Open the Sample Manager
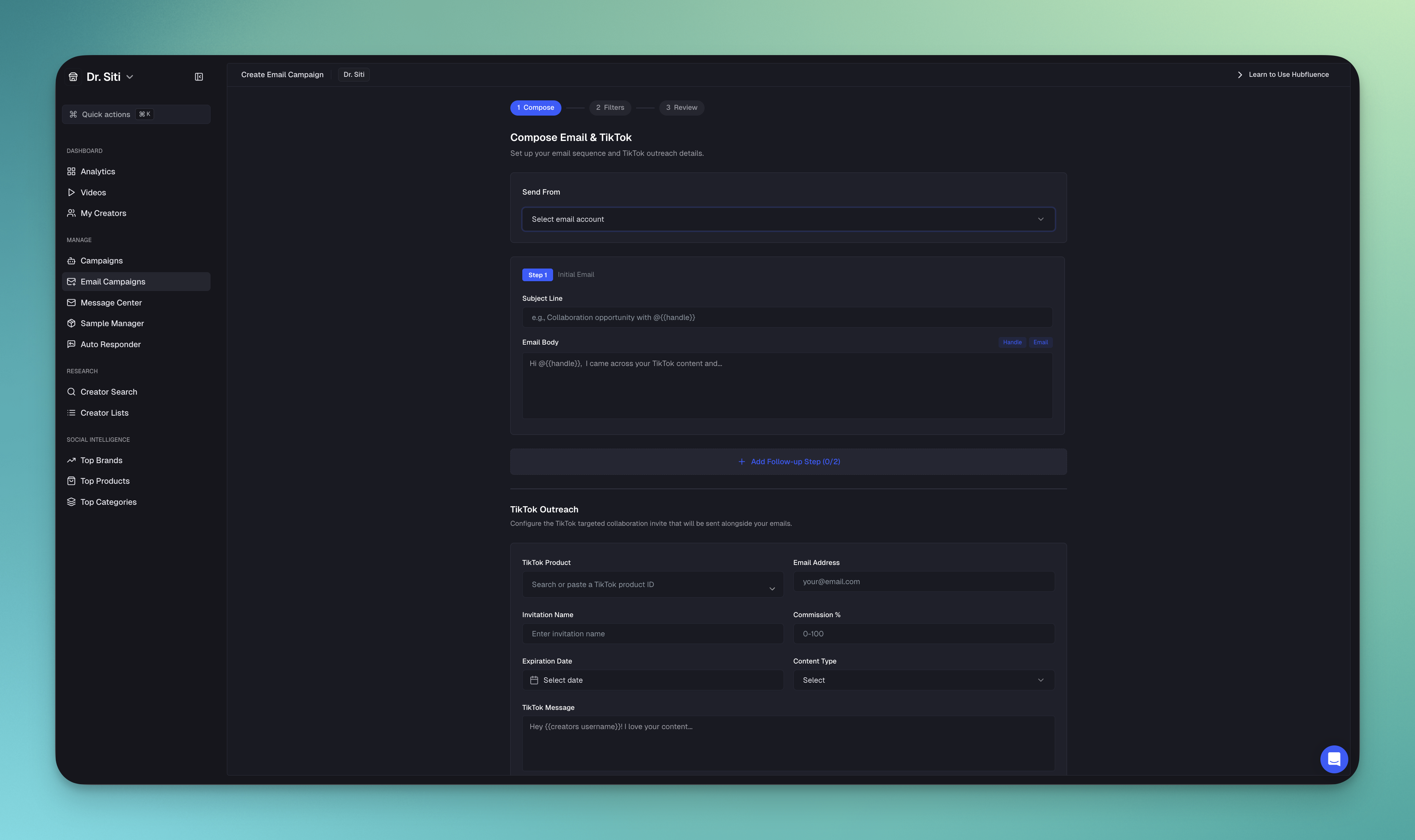This screenshot has width=1415, height=840. (x=112, y=323)
